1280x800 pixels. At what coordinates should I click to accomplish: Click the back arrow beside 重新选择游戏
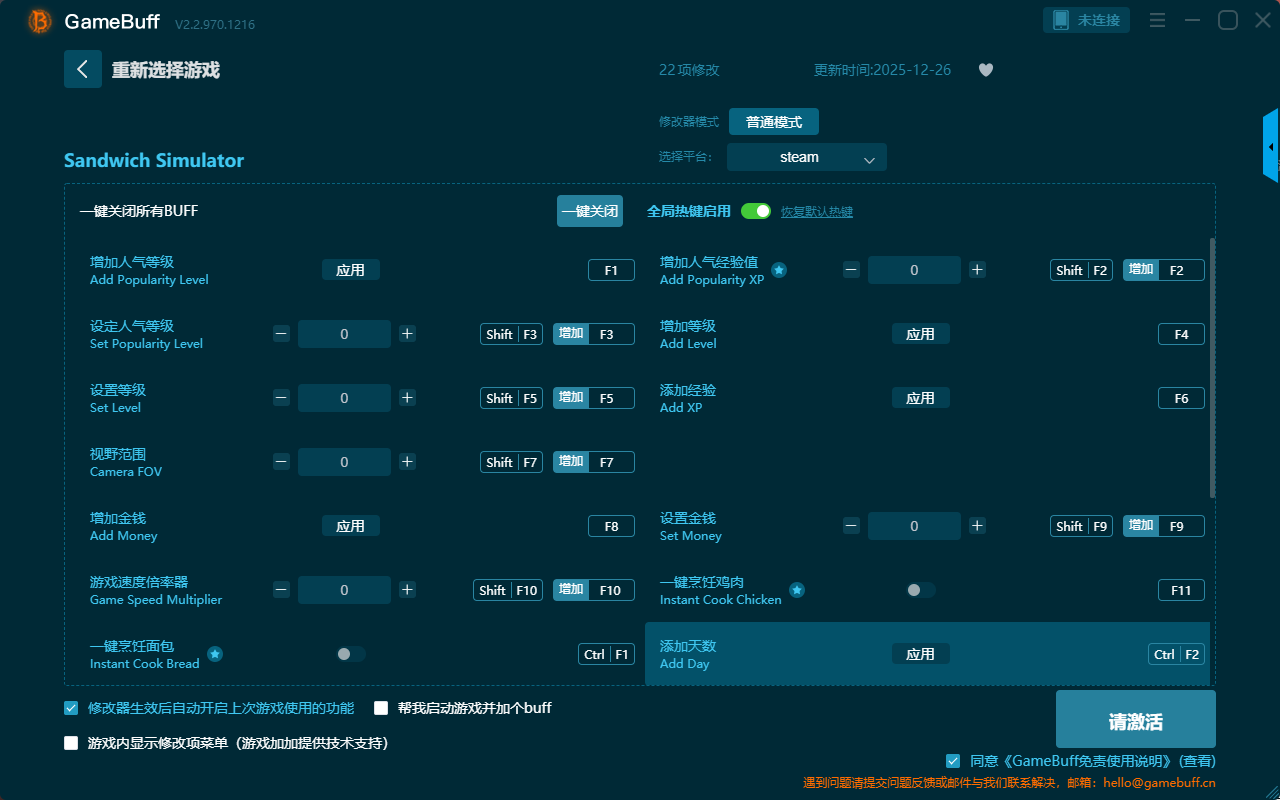83,69
